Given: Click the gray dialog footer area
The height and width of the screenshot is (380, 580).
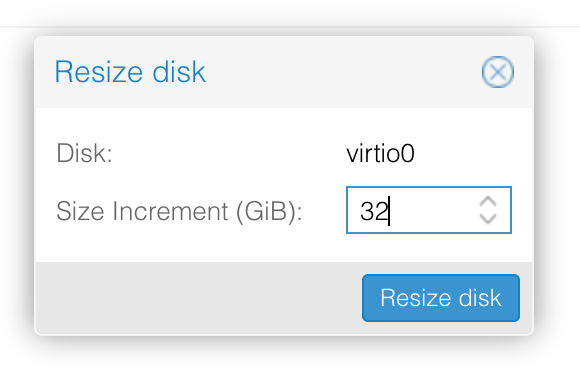Looking at the screenshot, I should [x=284, y=298].
